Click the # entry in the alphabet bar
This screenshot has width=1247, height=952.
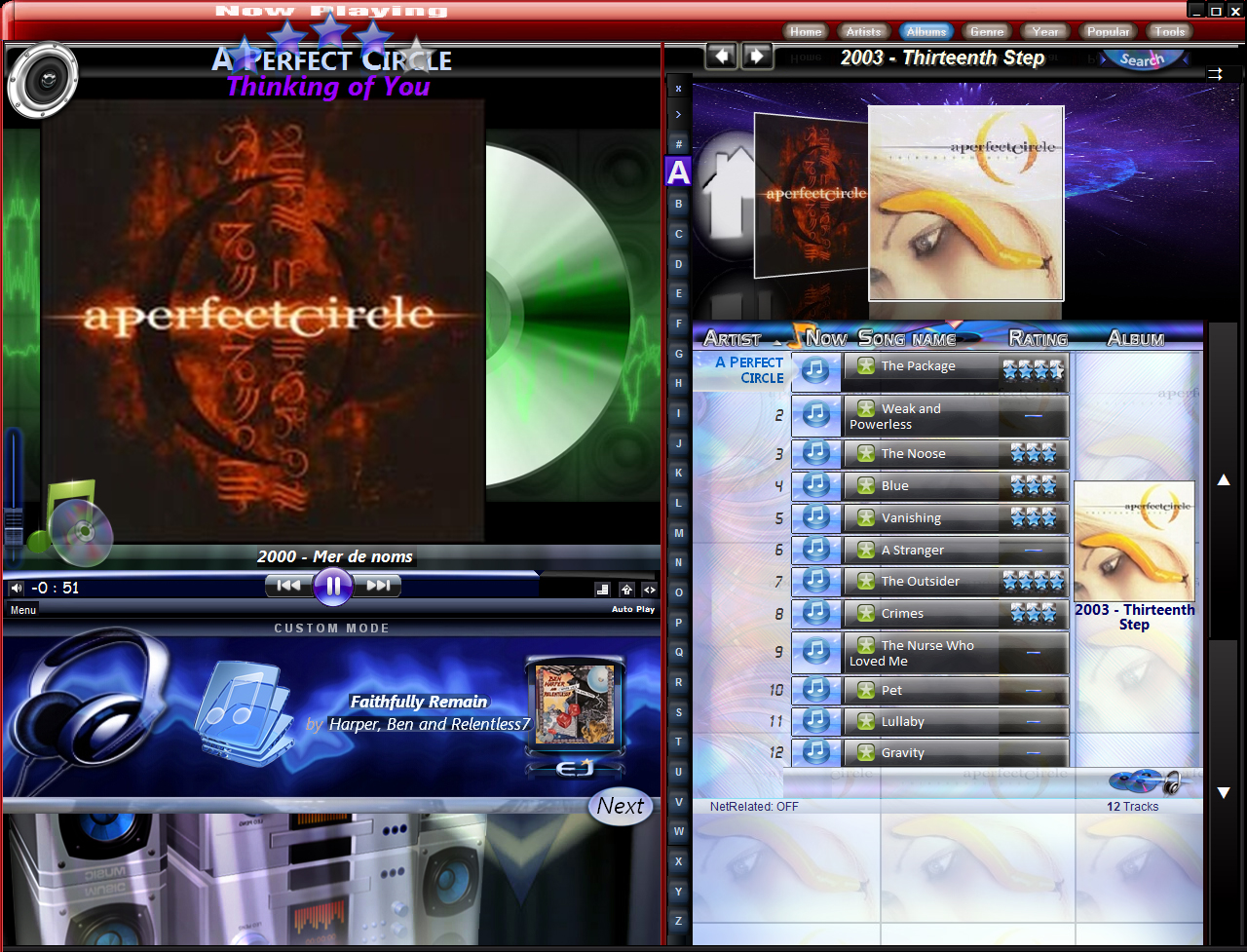[678, 144]
